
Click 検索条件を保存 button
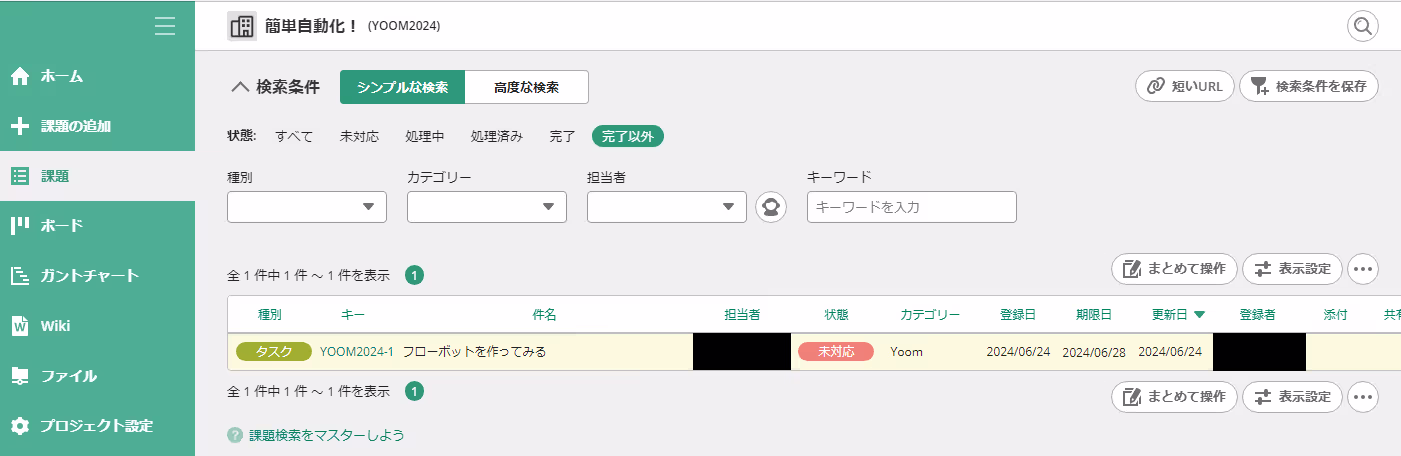click(1309, 86)
